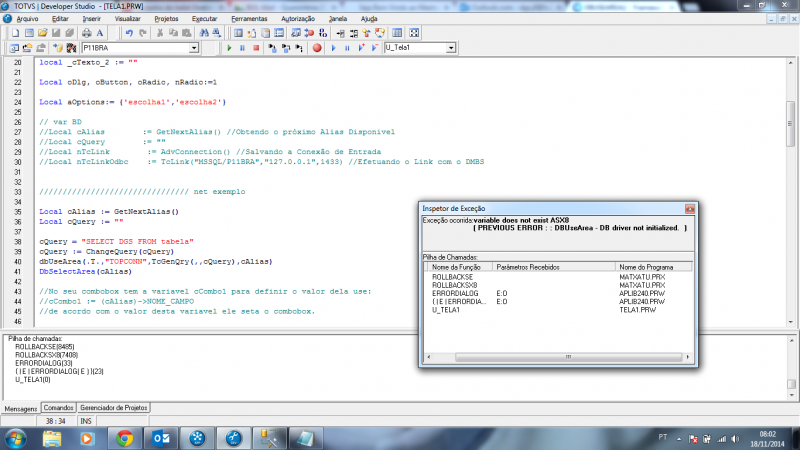800x450 pixels.
Task: Click the Nome do Programa column header
Action: tap(654, 267)
